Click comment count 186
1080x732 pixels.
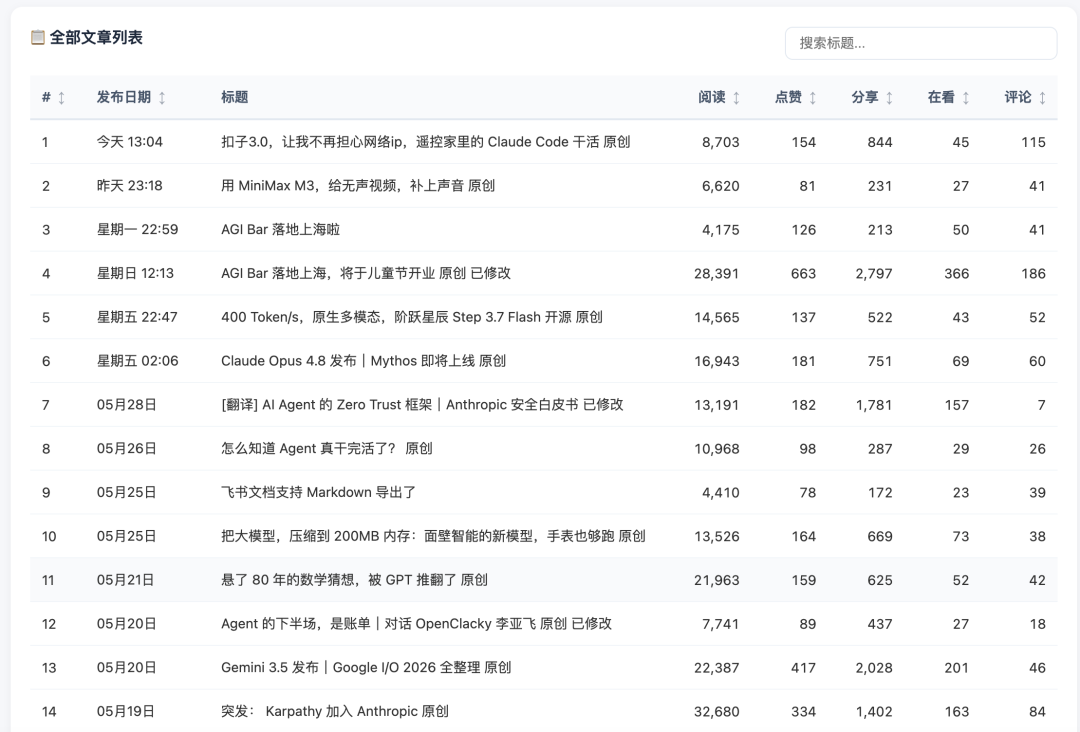1033,274
